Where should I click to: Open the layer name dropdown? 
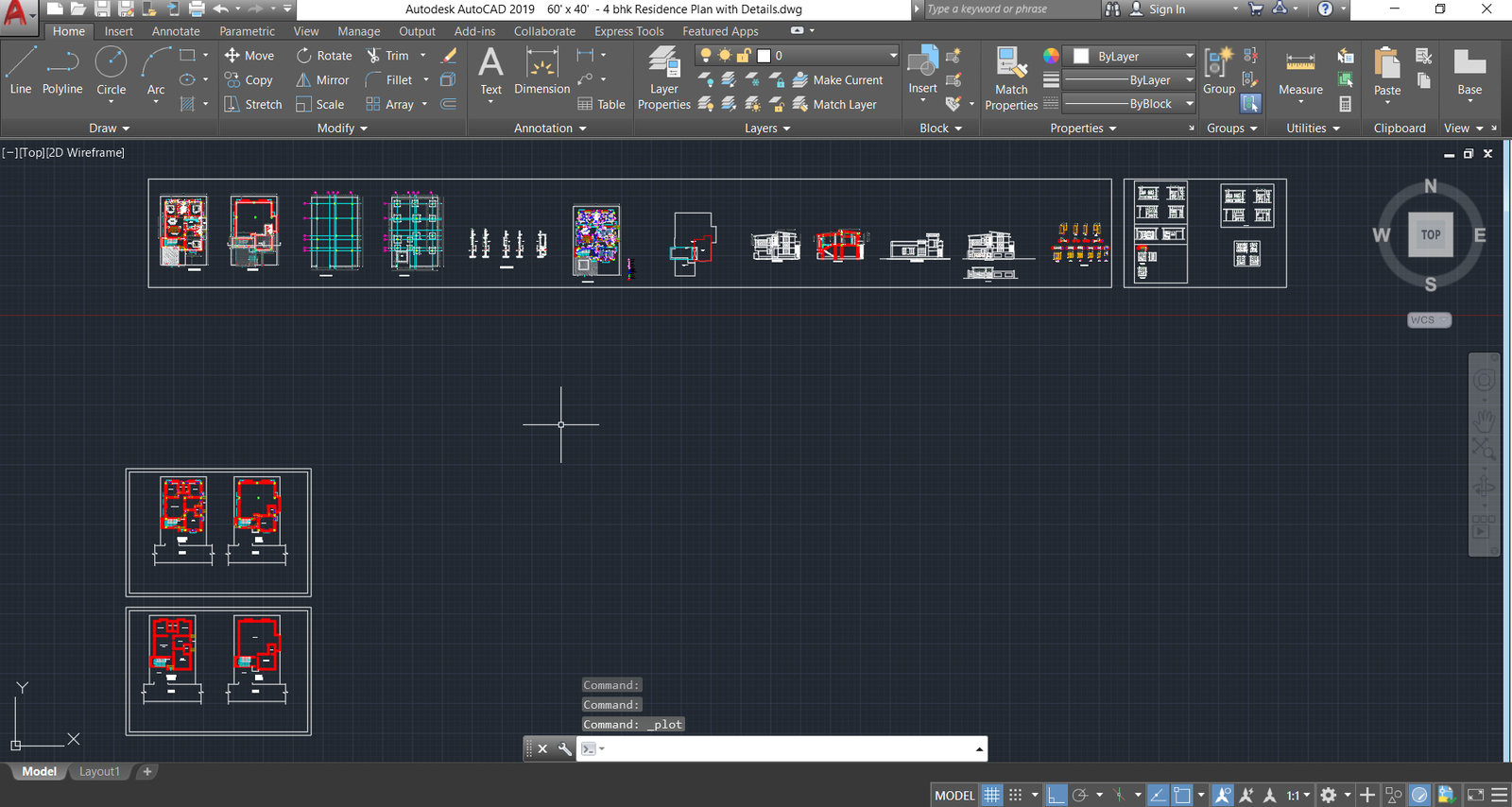click(892, 56)
